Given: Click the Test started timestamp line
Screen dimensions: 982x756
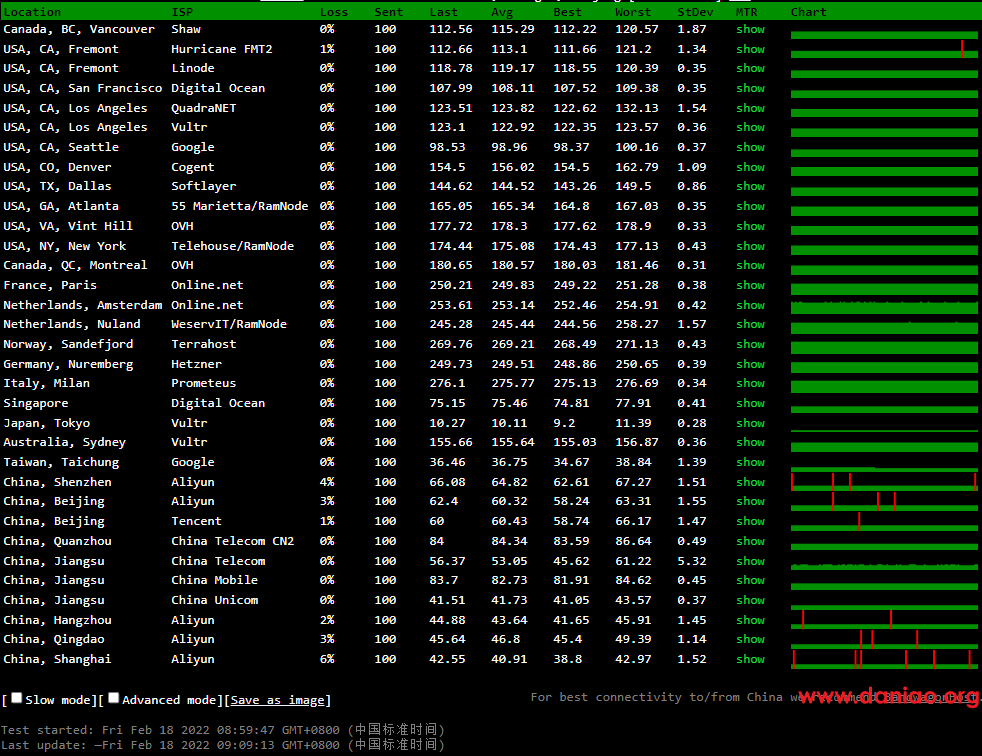Looking at the screenshot, I should point(223,730).
